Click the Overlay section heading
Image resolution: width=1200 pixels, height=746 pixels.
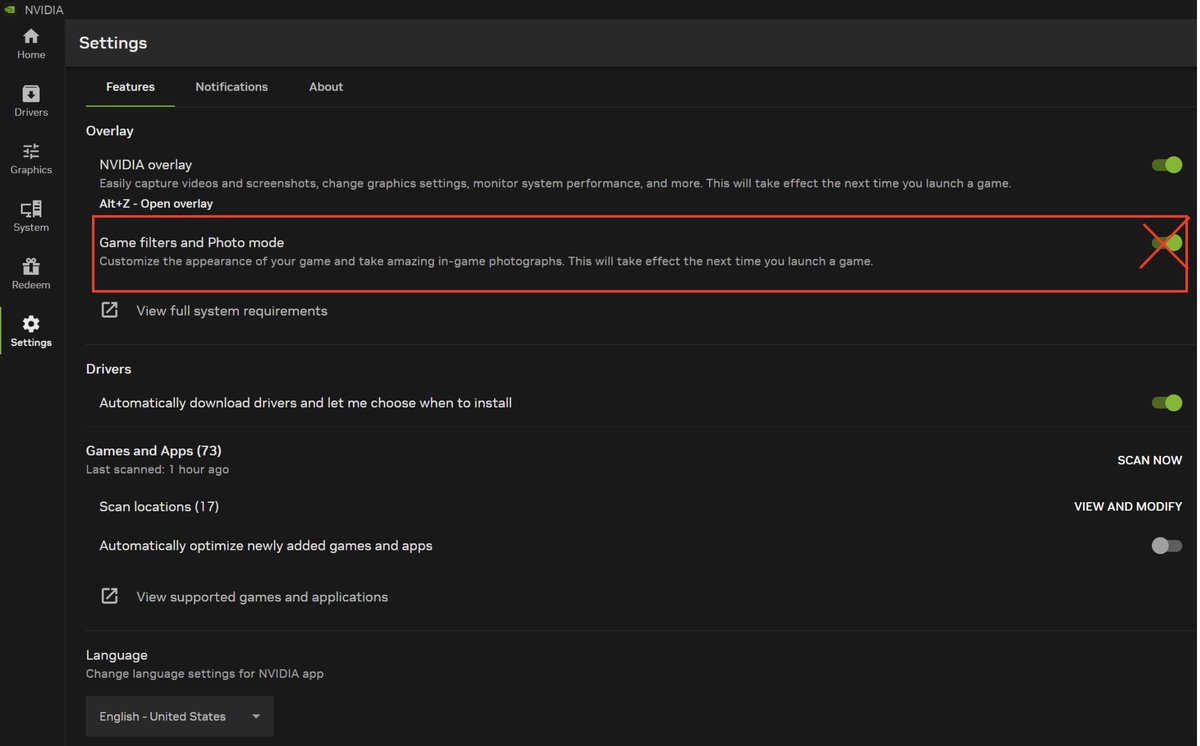[110, 131]
